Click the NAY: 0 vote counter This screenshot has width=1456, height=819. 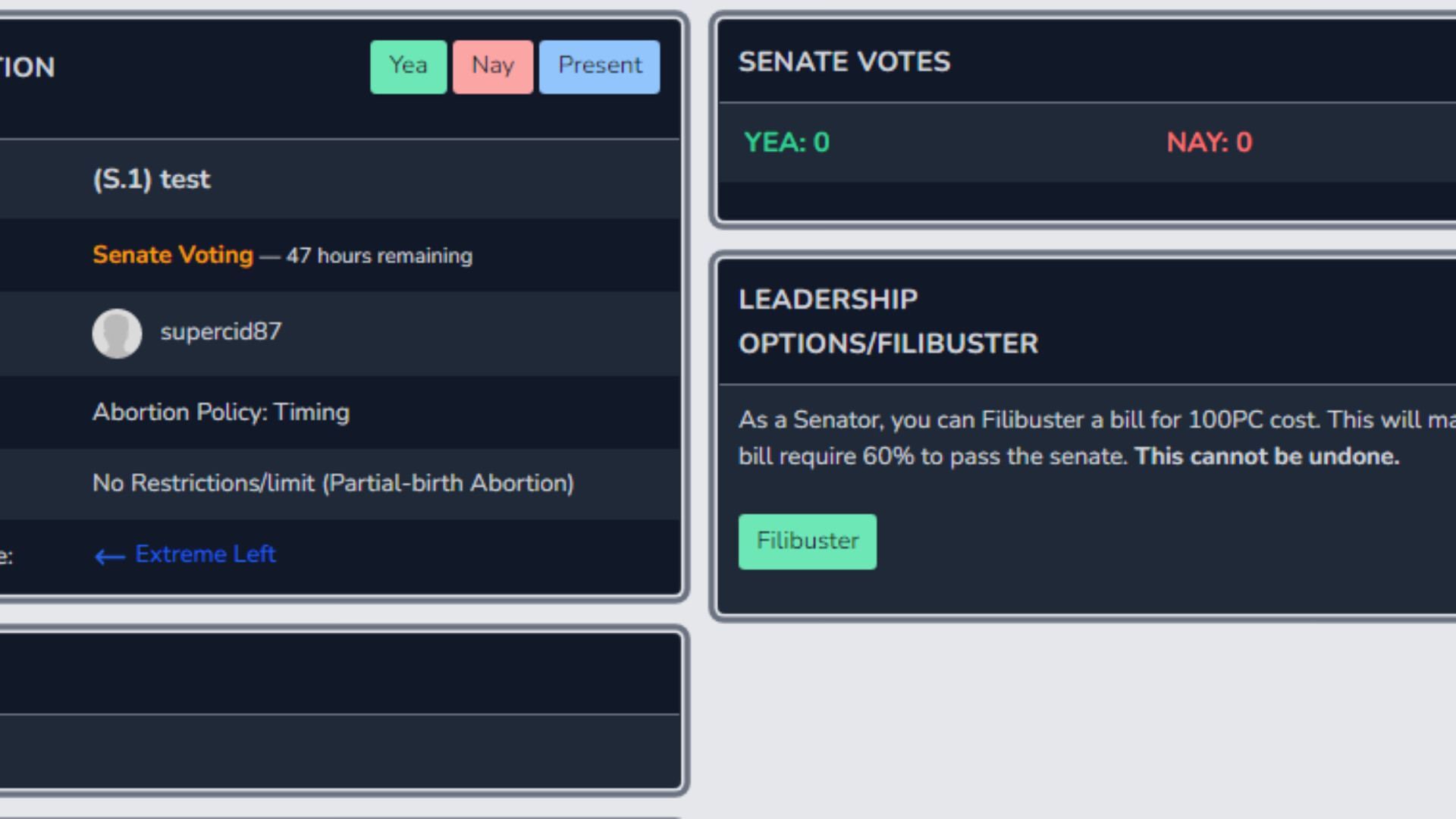pyautogui.click(x=1209, y=142)
